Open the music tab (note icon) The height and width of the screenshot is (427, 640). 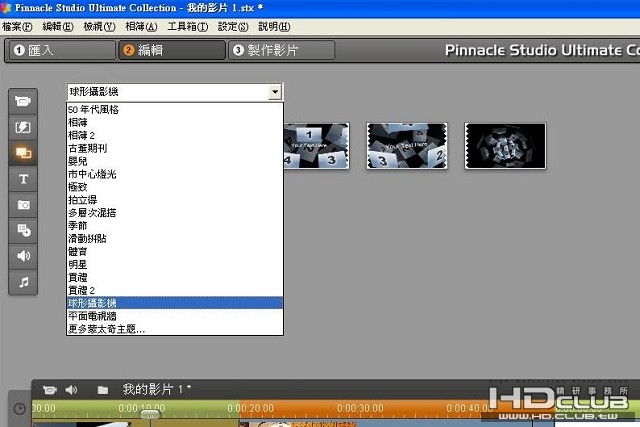[23, 282]
